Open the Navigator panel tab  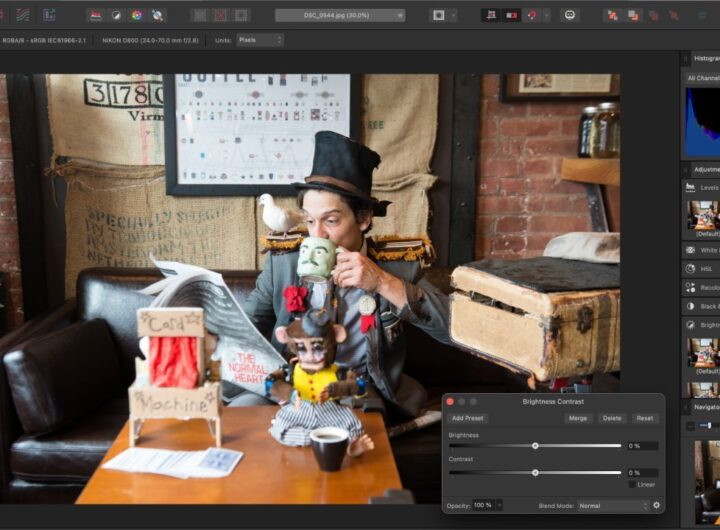(704, 407)
